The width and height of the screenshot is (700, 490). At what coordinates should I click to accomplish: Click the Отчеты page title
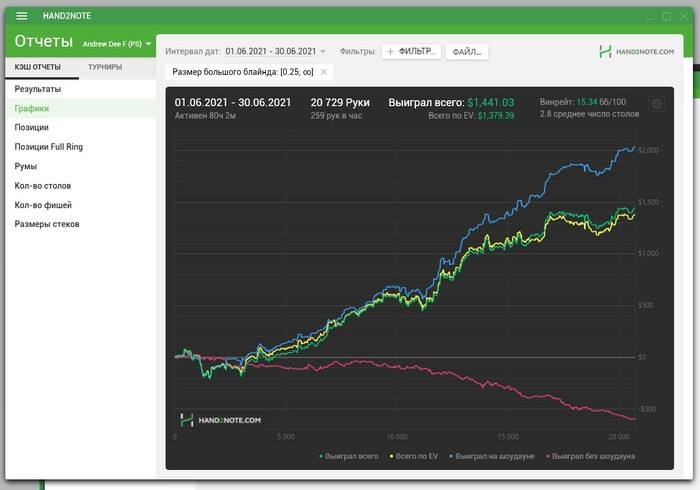pyautogui.click(x=44, y=42)
